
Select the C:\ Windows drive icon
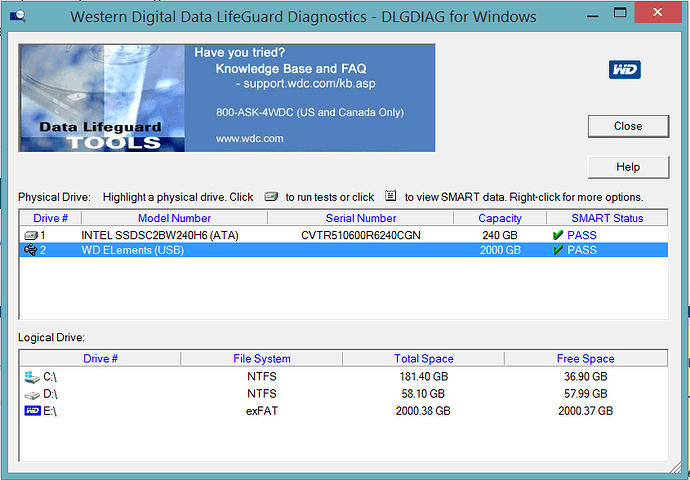point(32,377)
